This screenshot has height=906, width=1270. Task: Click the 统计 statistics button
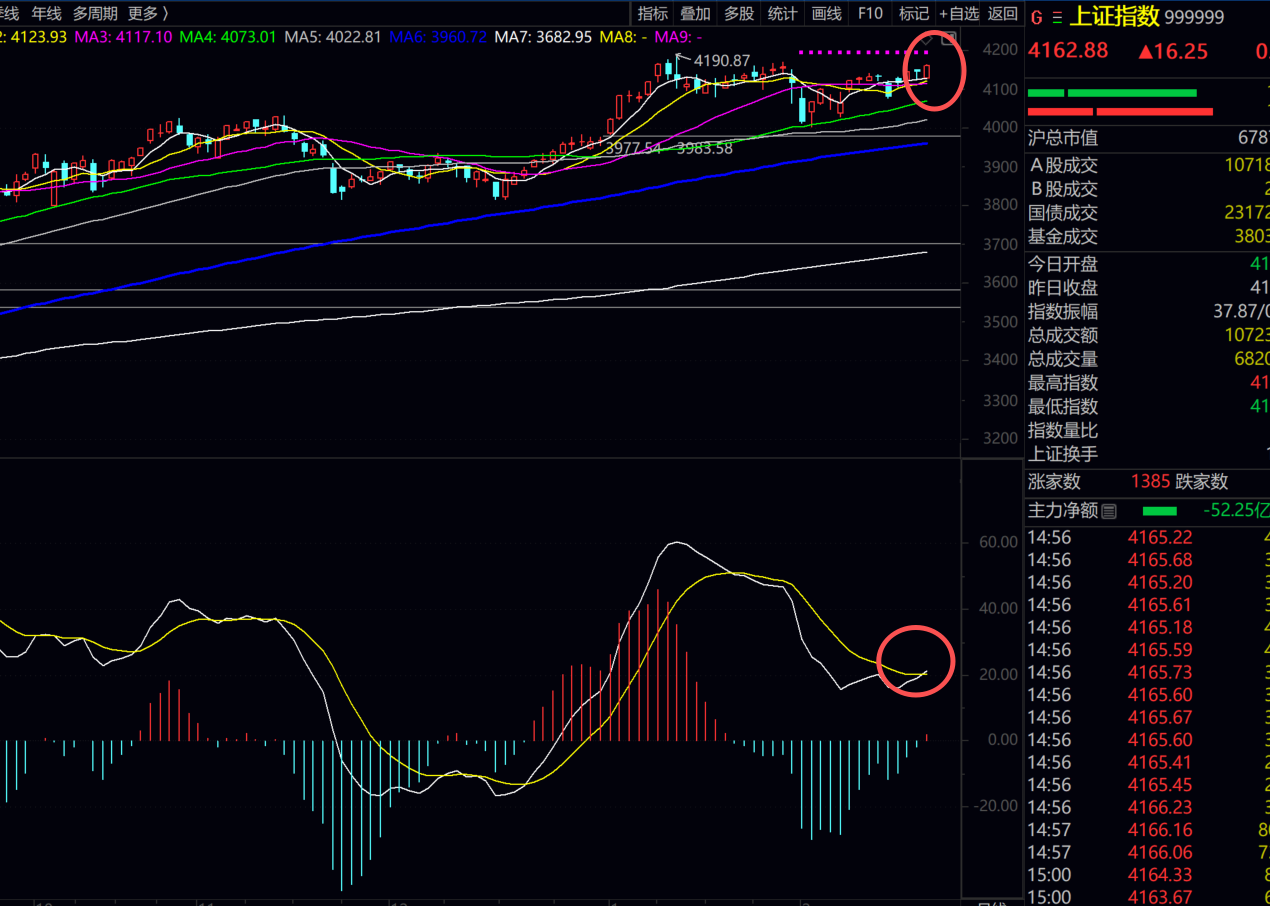coord(782,13)
